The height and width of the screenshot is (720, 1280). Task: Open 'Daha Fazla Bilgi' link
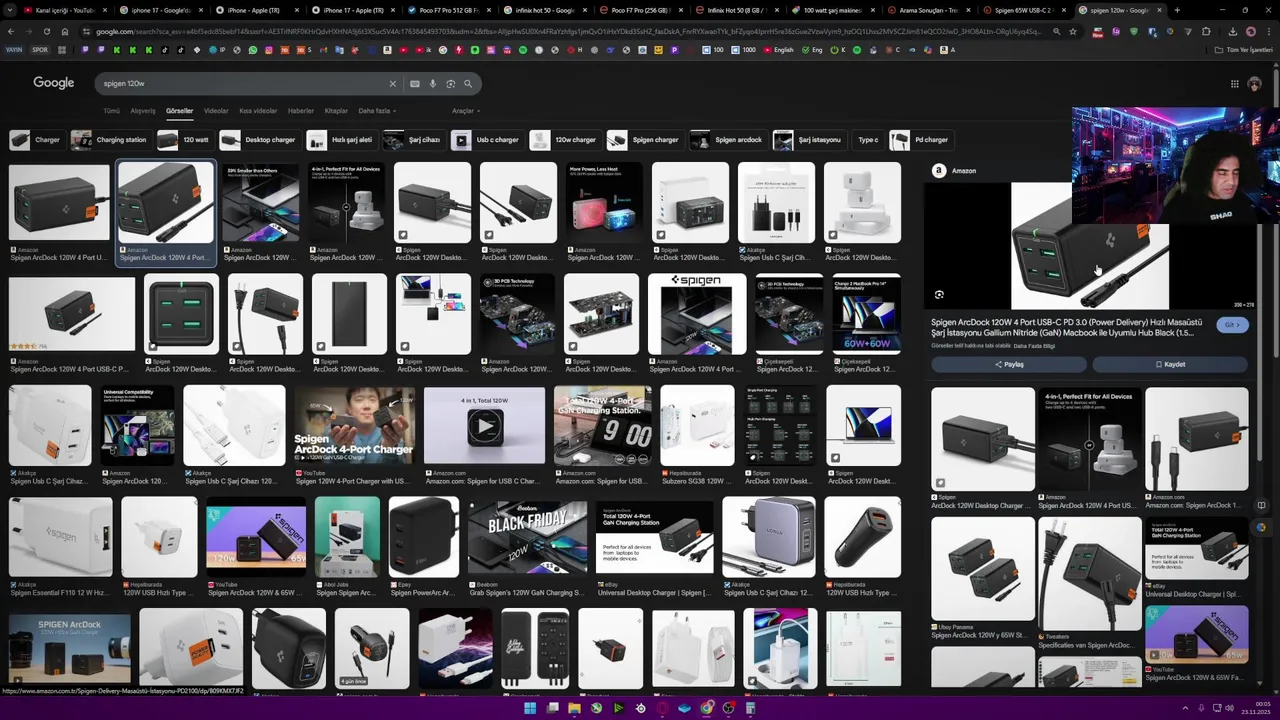(1034, 346)
